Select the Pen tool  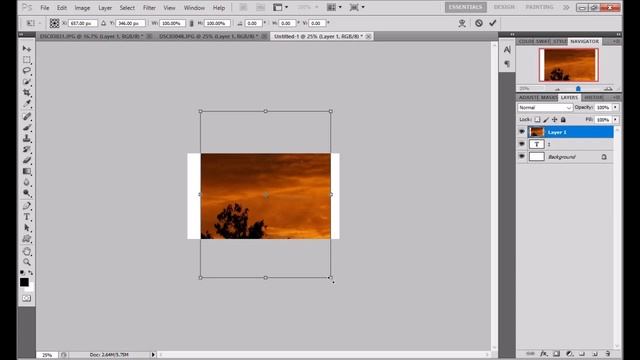pos(27,206)
